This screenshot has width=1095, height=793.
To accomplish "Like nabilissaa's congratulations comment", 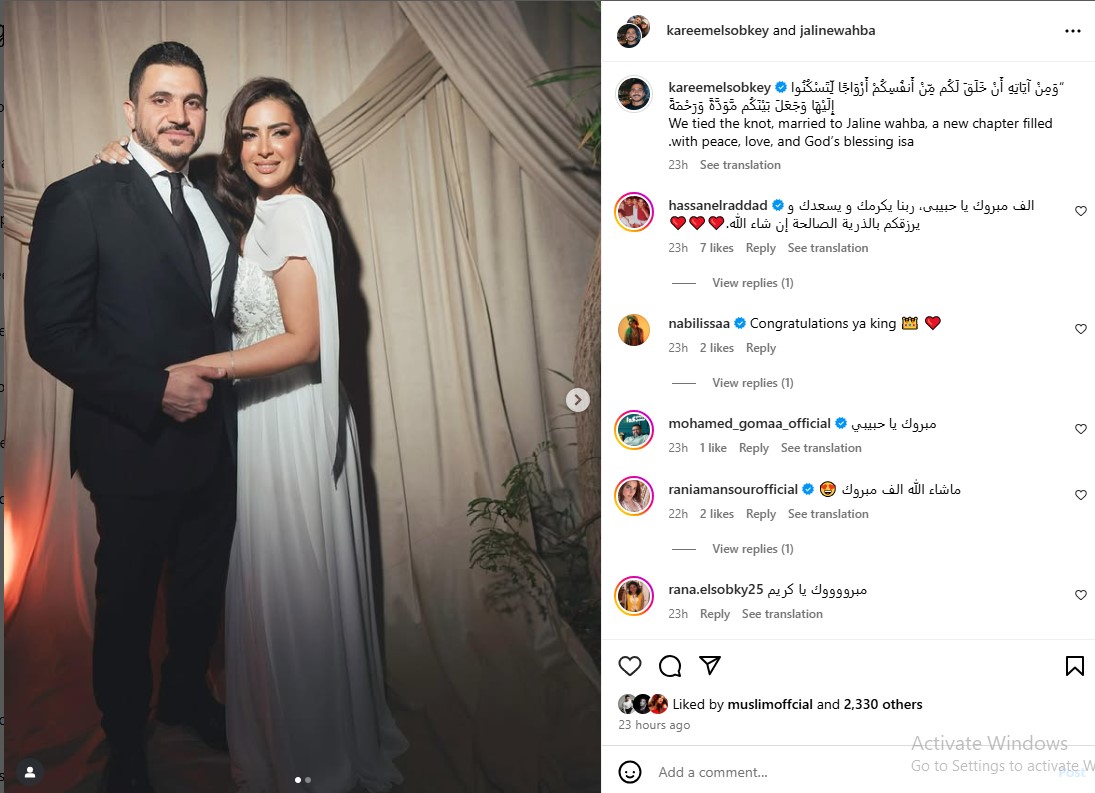I will [1080, 329].
